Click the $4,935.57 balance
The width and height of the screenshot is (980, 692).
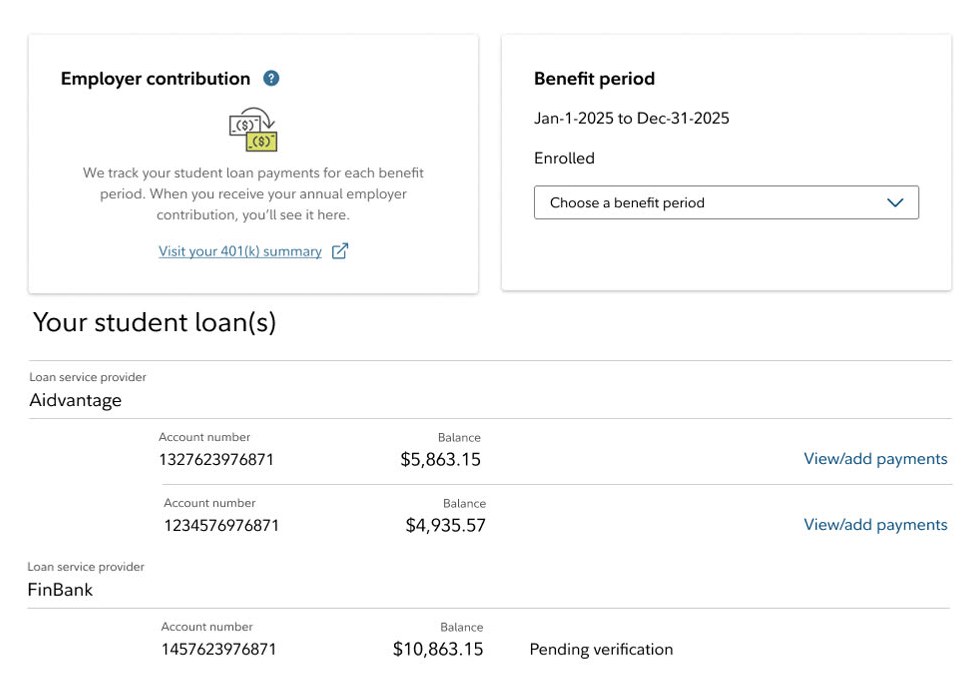(446, 525)
